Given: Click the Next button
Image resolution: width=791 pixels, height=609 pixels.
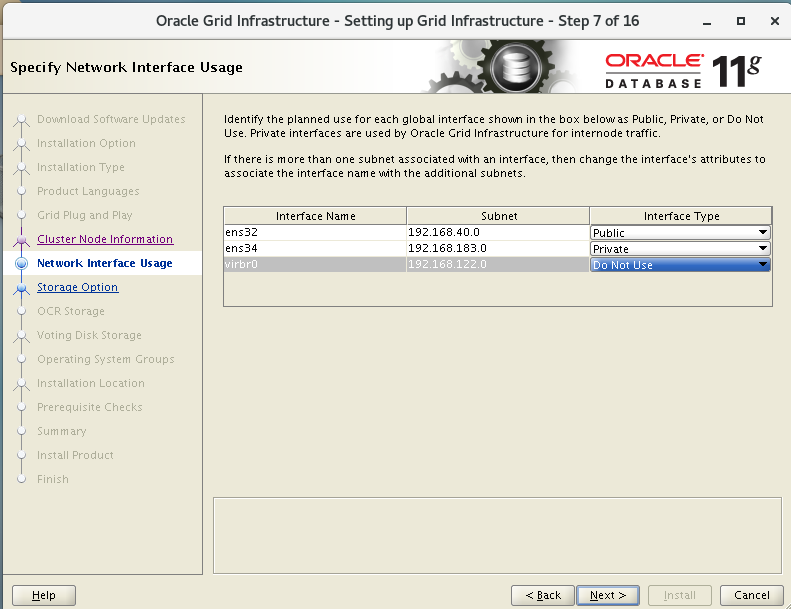Looking at the screenshot, I should pyautogui.click(x=608, y=595).
